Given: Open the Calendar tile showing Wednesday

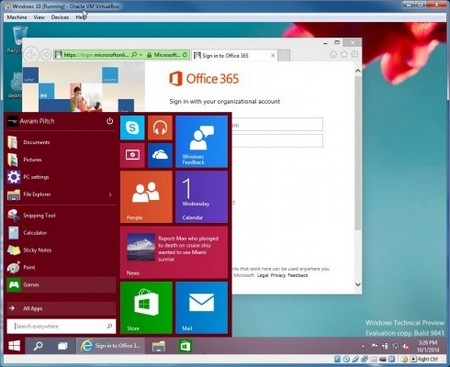Looking at the screenshot, I should 202,197.
